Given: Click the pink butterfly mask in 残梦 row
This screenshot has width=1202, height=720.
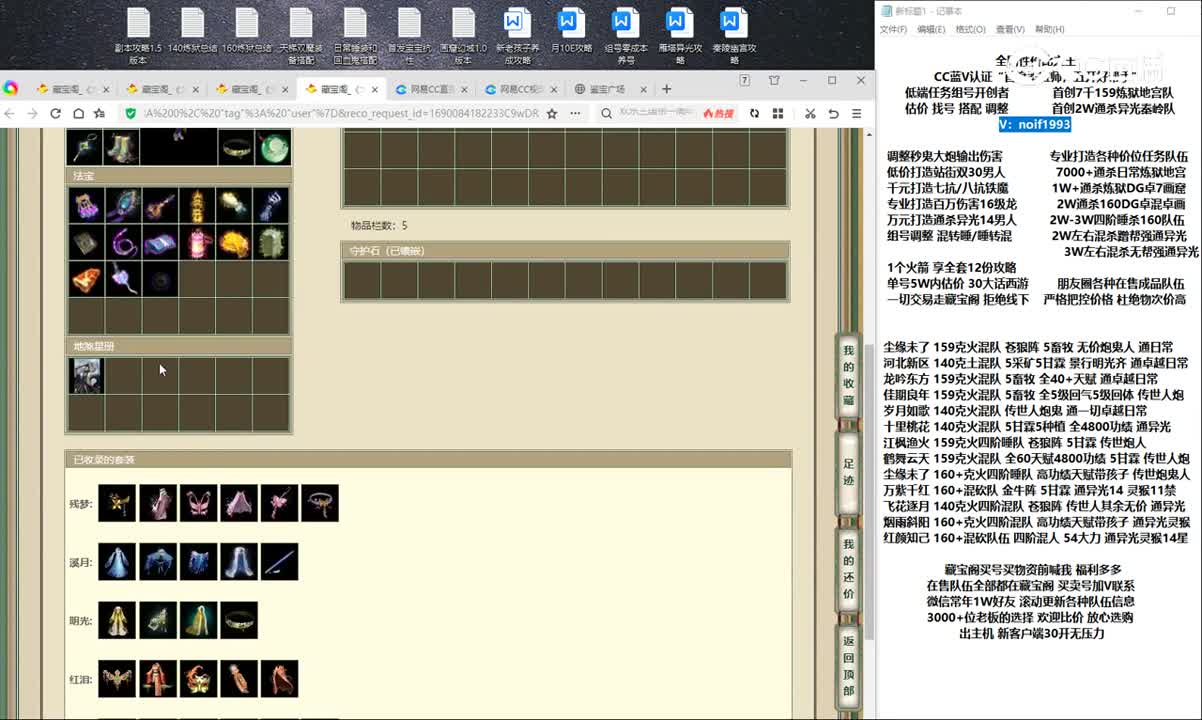Looking at the screenshot, I should pyautogui.click(x=198, y=503).
